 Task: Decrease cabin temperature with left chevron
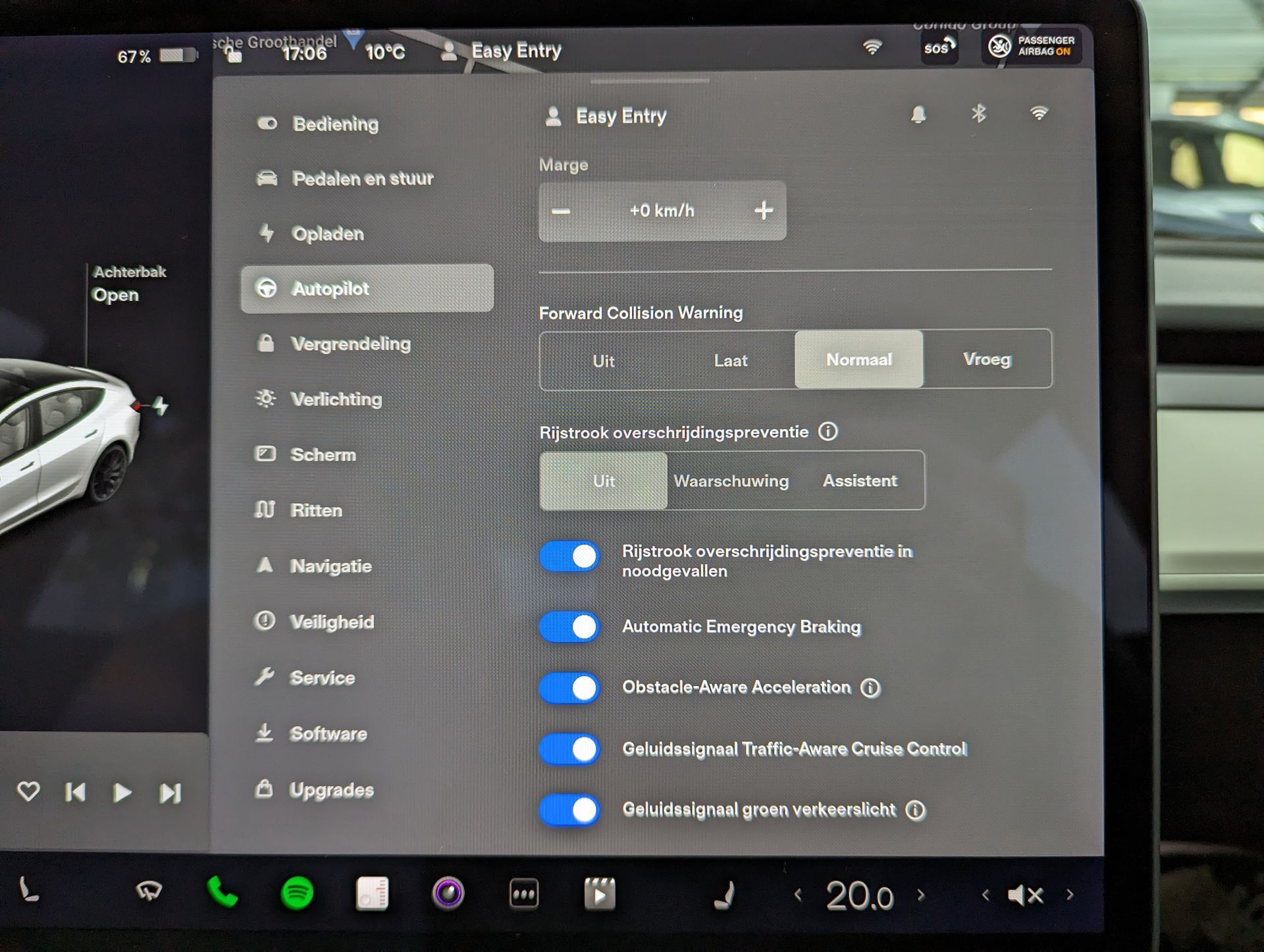pos(798,895)
